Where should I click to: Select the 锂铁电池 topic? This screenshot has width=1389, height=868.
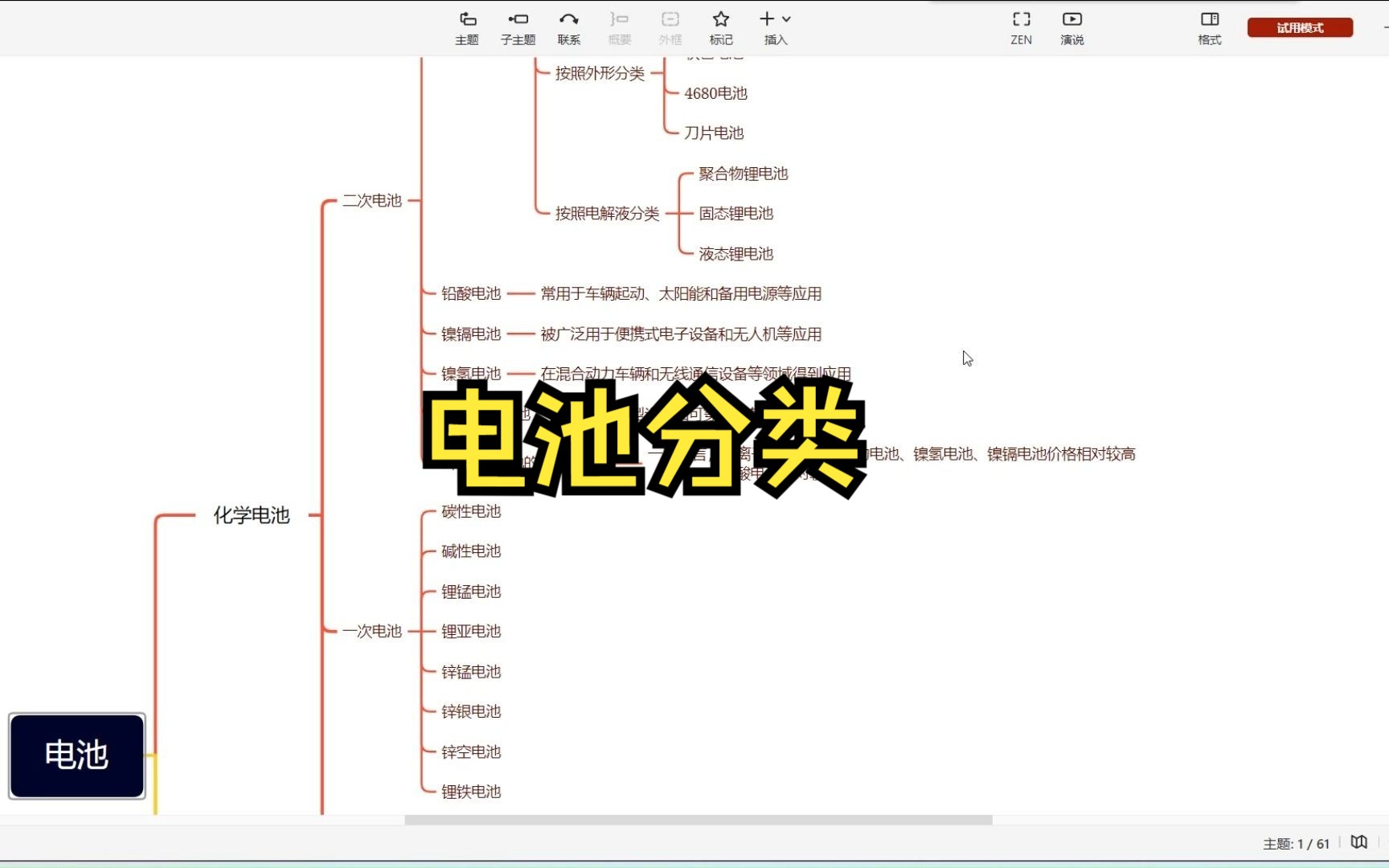[471, 792]
